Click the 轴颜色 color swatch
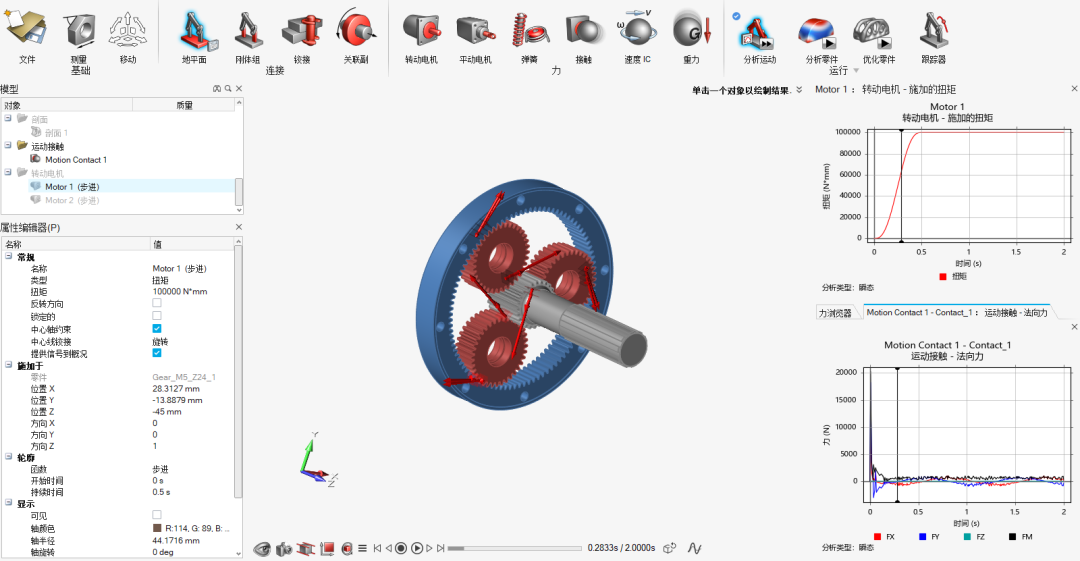The width and height of the screenshot is (1080, 561). click(157, 528)
